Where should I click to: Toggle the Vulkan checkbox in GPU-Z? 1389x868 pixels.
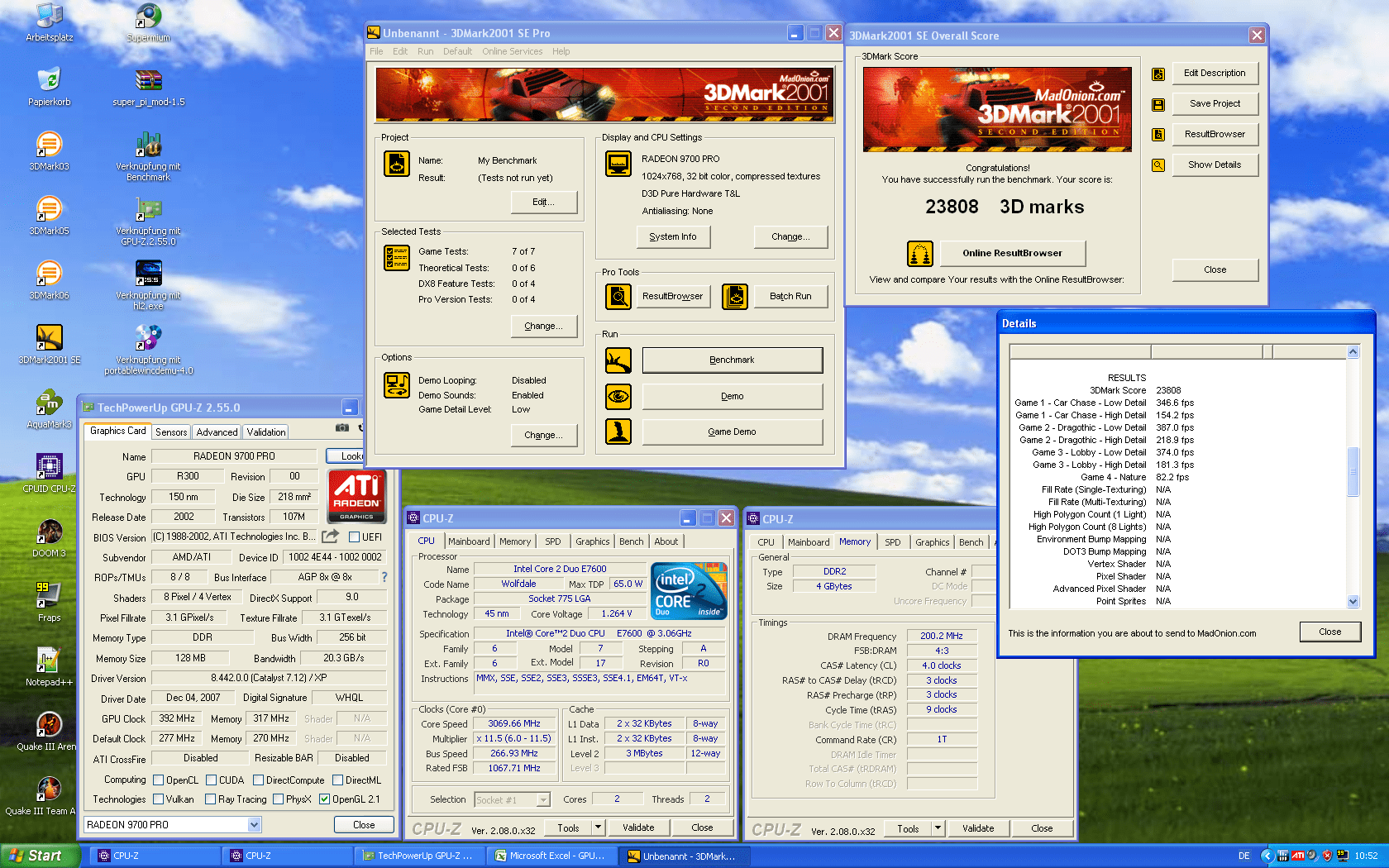click(159, 799)
